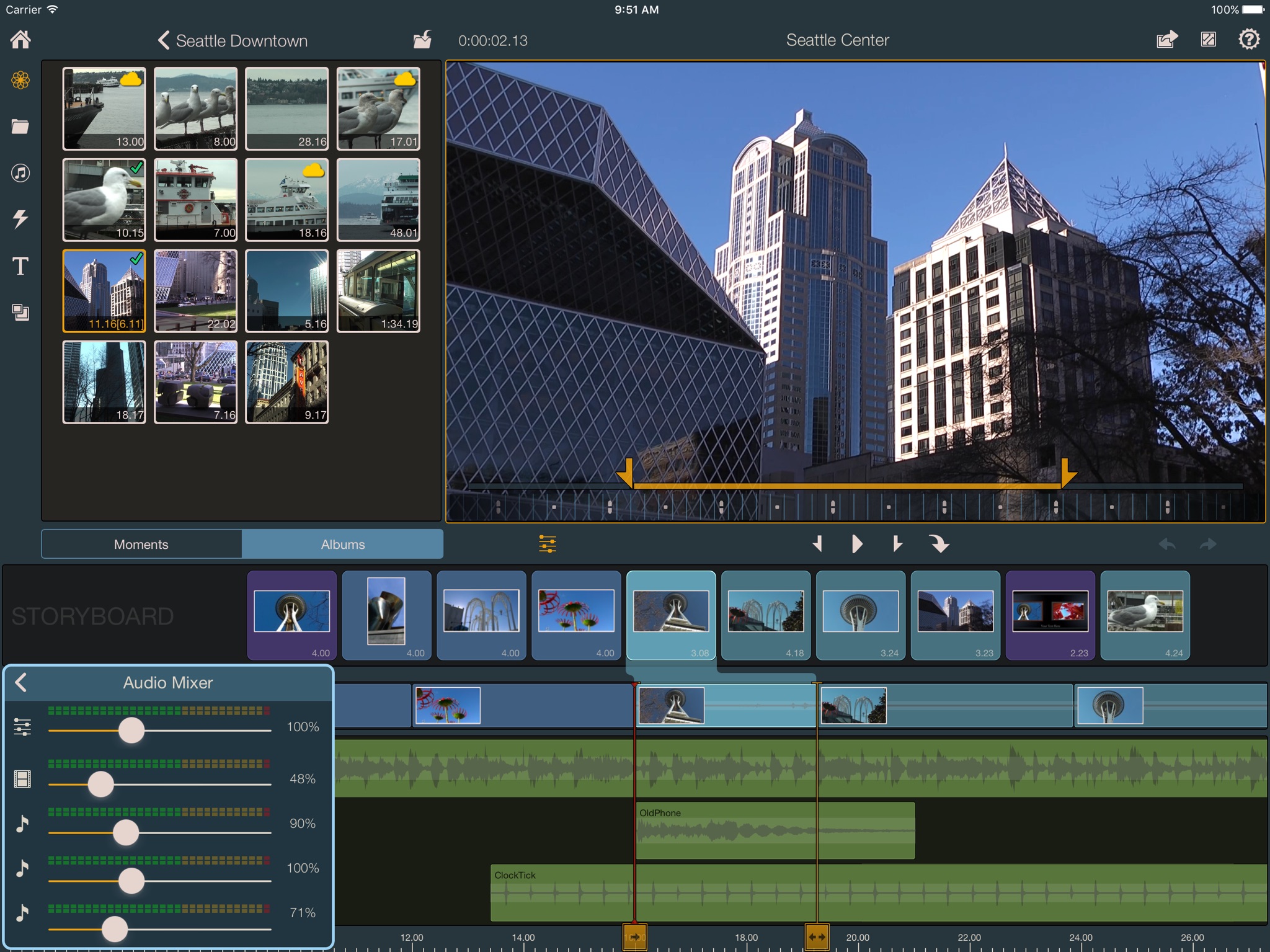Redo the last action

tap(1208, 544)
